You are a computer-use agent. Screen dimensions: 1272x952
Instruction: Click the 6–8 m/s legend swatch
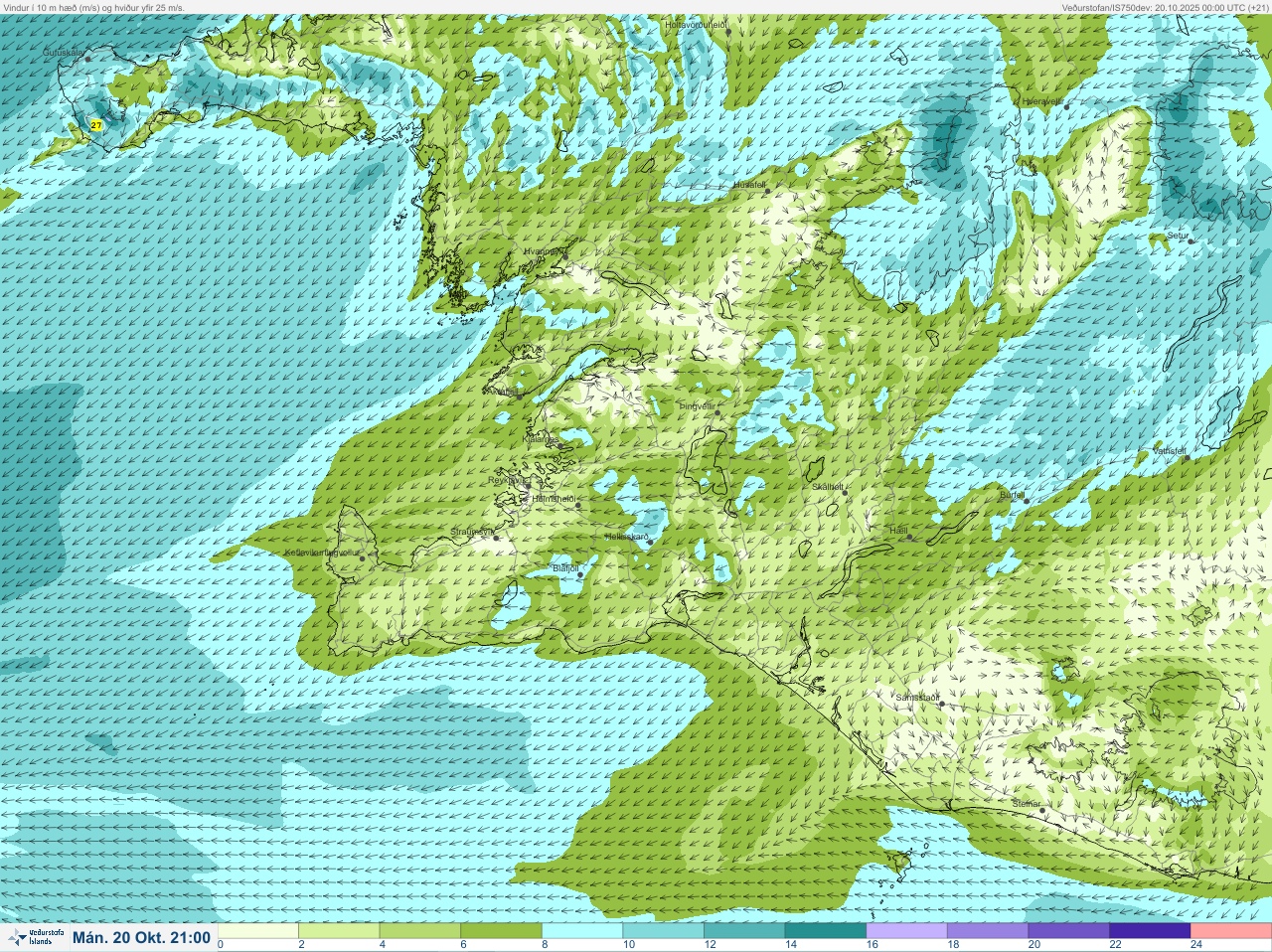tap(502, 931)
